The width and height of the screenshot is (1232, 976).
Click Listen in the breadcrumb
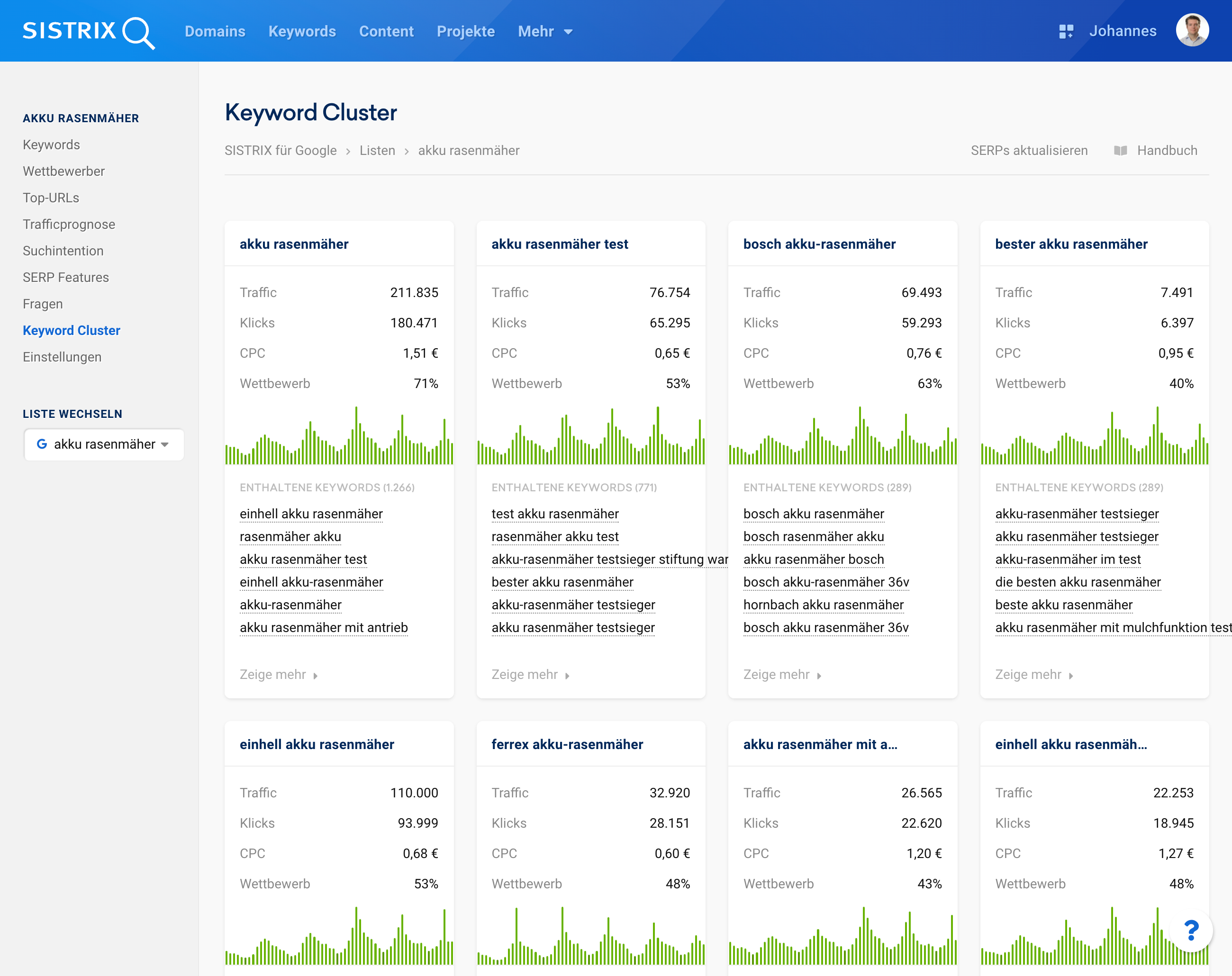377,151
